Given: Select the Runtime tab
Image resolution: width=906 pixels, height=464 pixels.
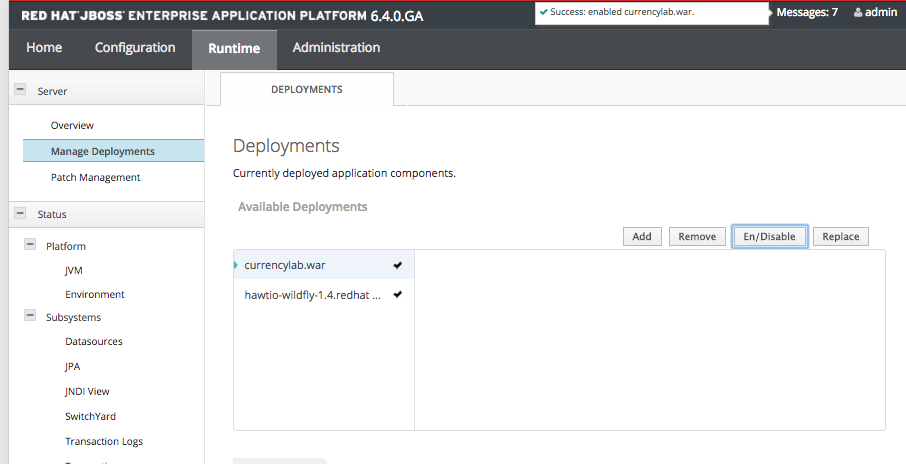Looking at the screenshot, I should click(x=234, y=49).
